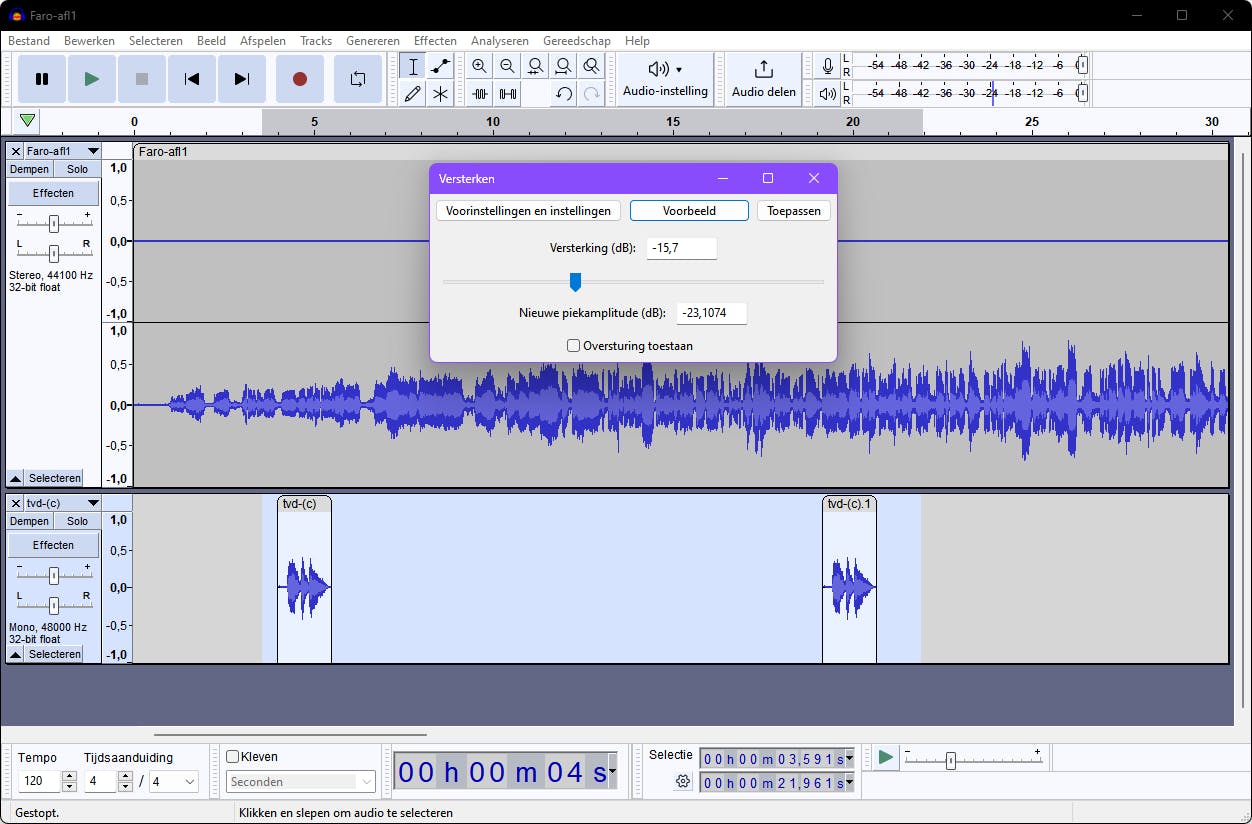The image size is (1252, 824).
Task: Enable the Oversturing toestaan checkbox
Action: [573, 345]
